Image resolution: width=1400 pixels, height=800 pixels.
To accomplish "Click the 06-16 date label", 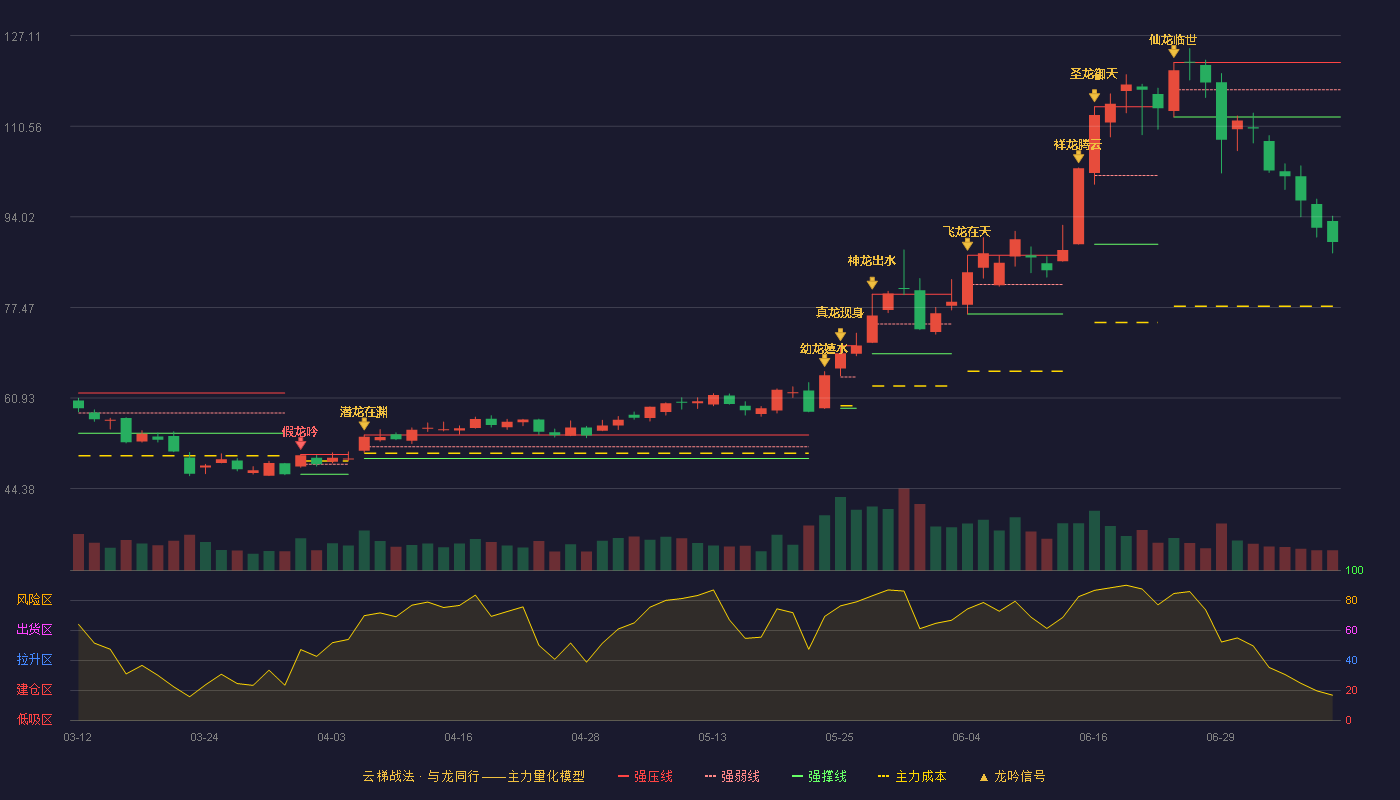I will click(x=1093, y=737).
